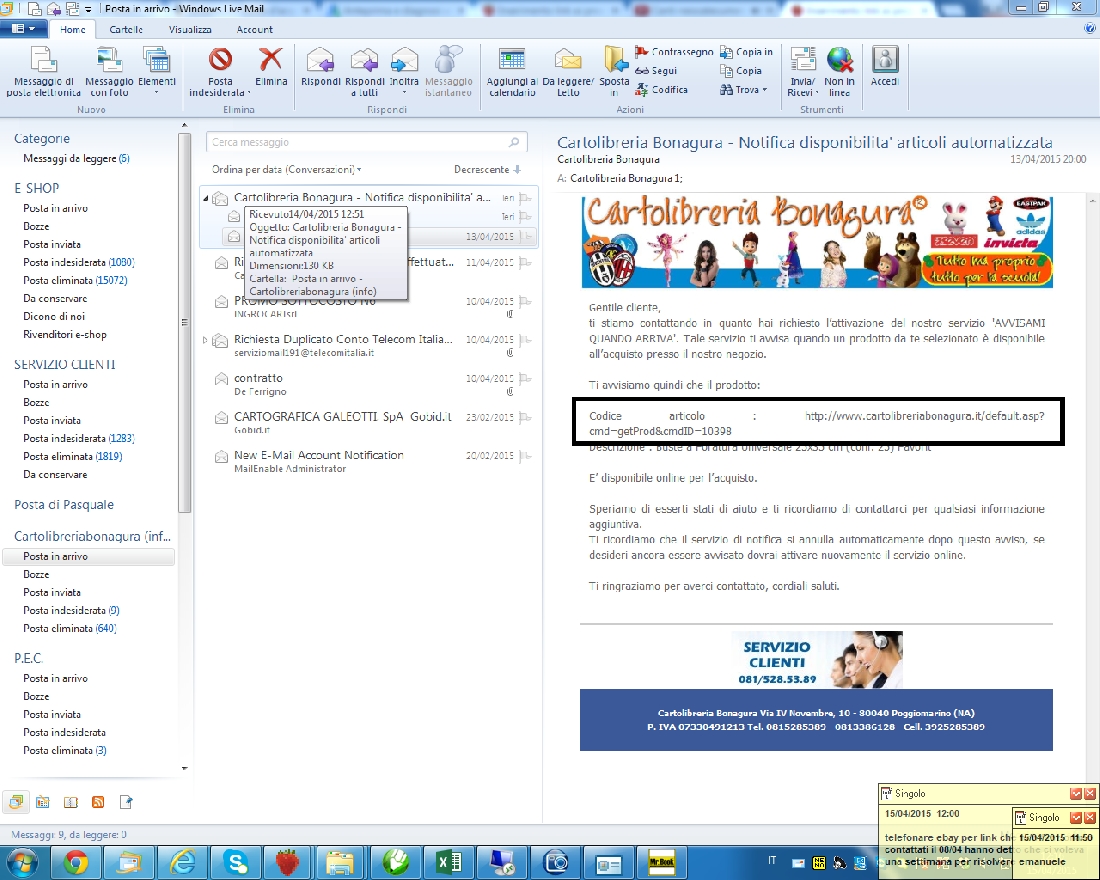Open Google Chrome from the taskbar
The image size is (1100, 880).
(x=76, y=862)
